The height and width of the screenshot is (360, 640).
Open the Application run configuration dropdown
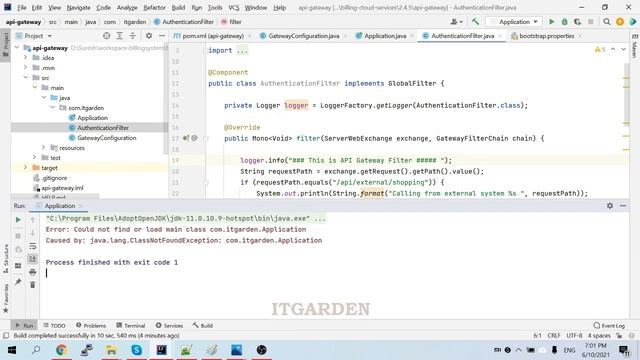pyautogui.click(x=515, y=22)
